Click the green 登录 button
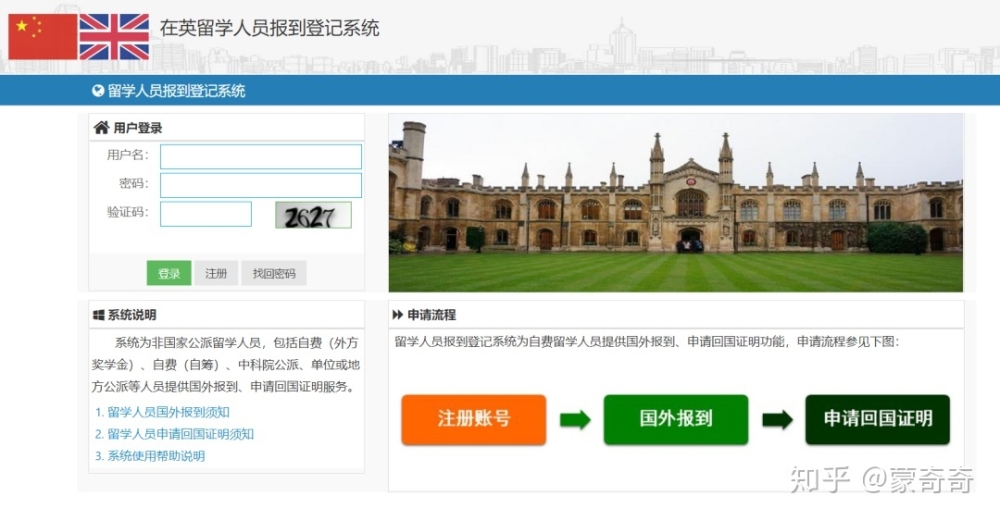 pos(169,274)
